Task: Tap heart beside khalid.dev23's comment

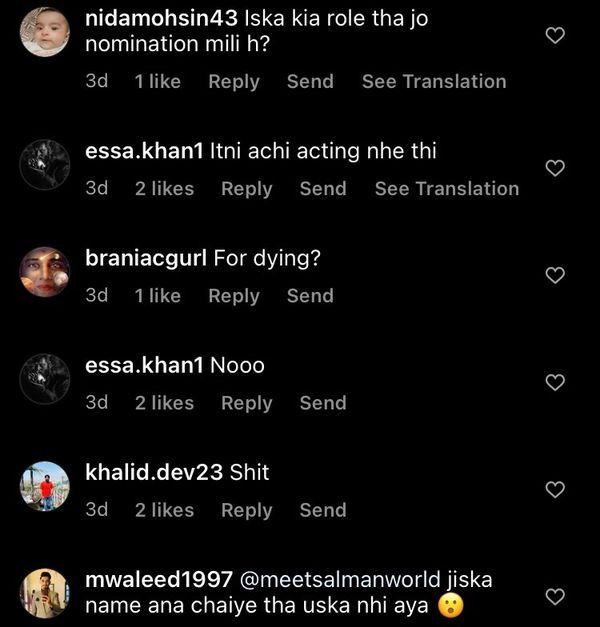Action: tap(555, 489)
